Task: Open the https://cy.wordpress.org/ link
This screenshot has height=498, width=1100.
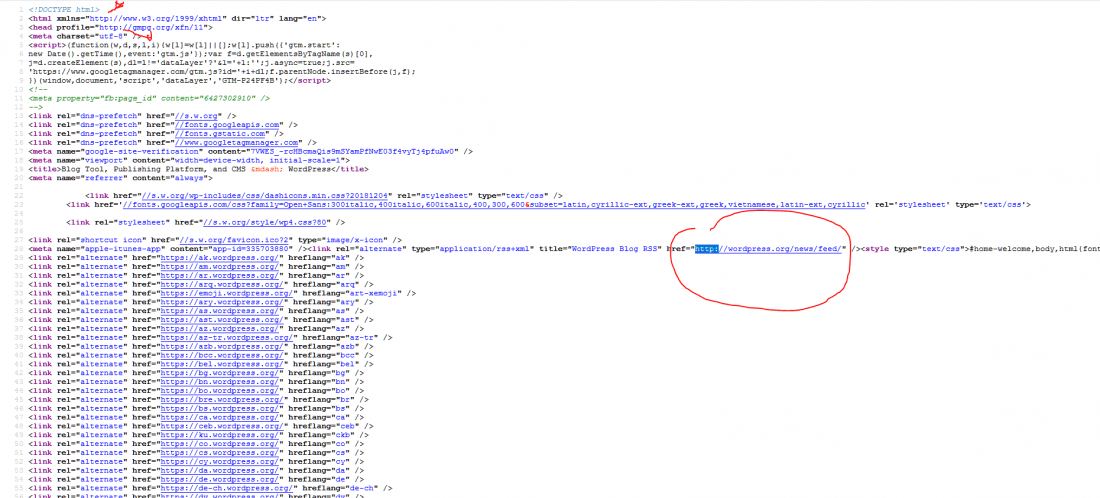Action: 221,462
